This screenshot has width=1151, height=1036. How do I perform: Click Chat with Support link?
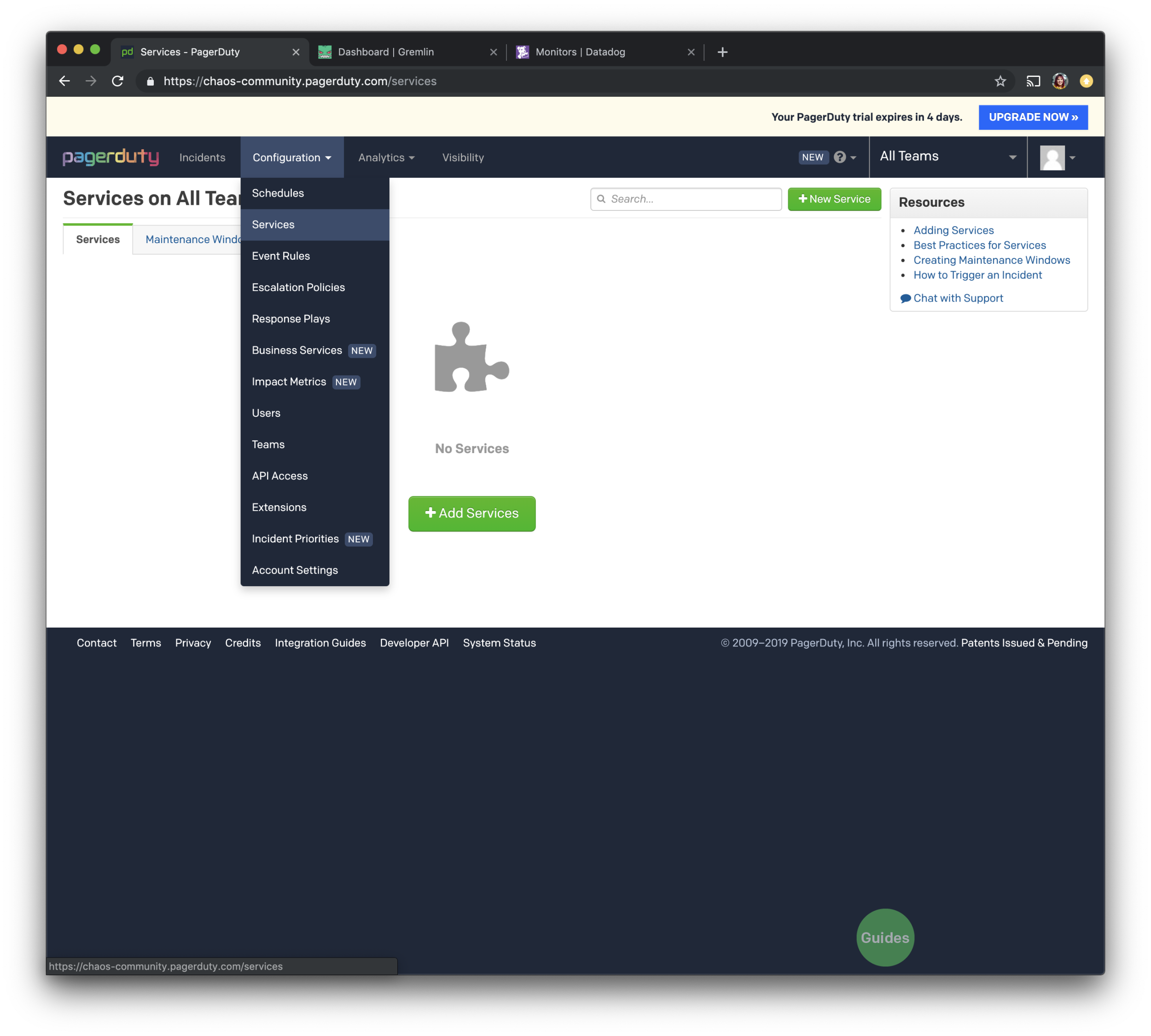(x=958, y=298)
